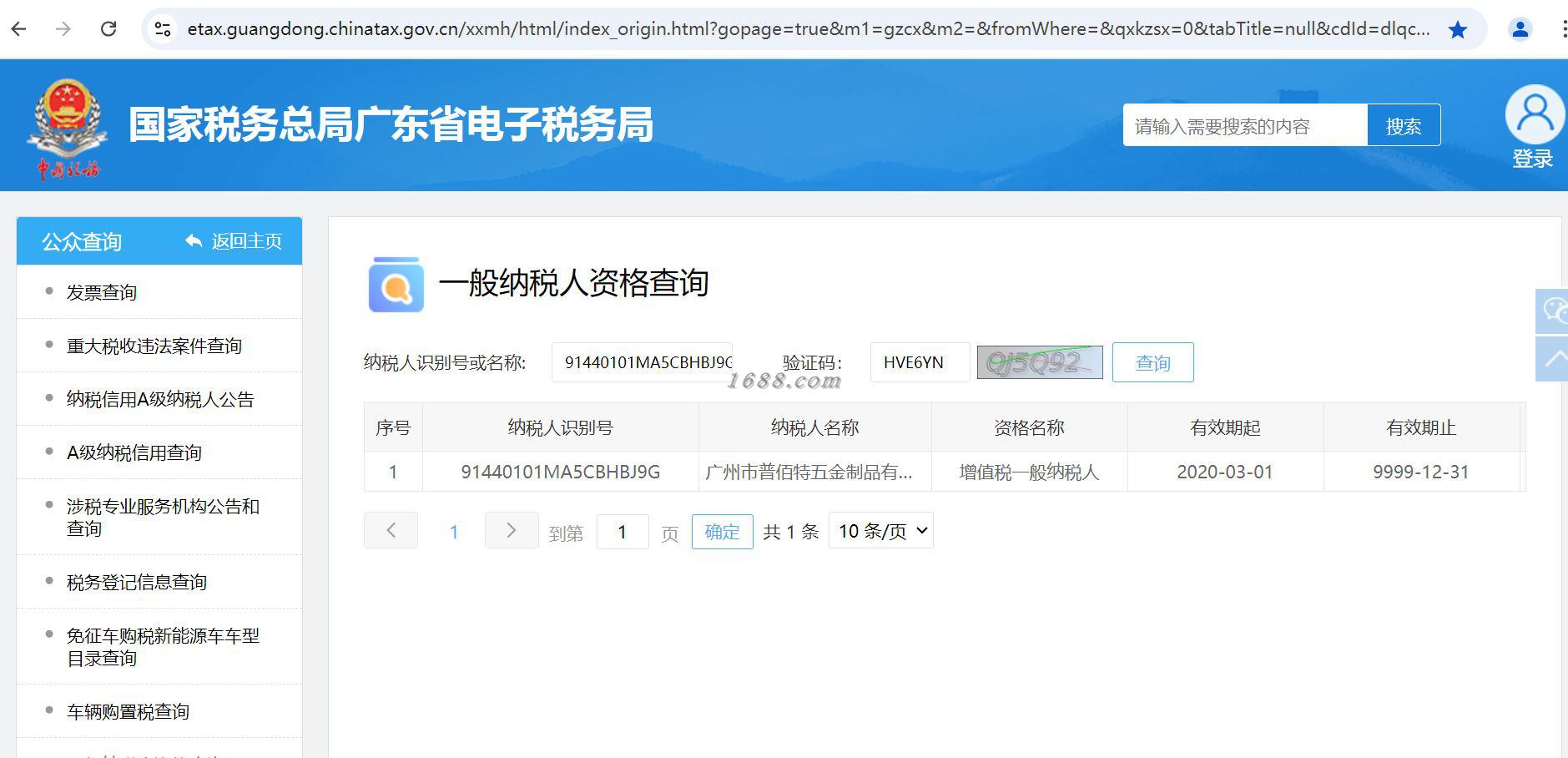Click the 国家税务总局广东省电子税务局 site title

(x=391, y=125)
